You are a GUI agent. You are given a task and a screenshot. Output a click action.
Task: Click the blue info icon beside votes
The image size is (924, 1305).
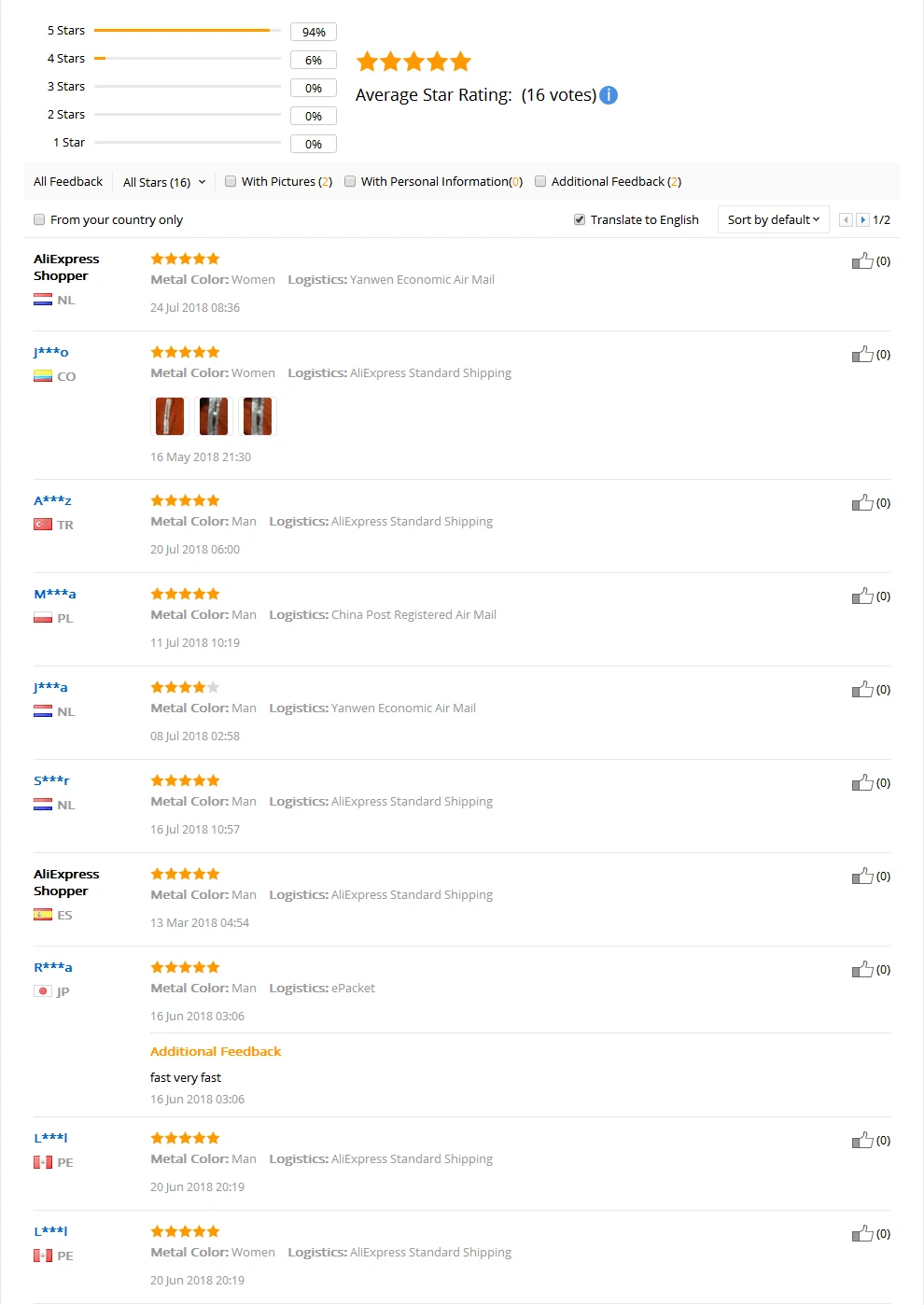pos(609,95)
